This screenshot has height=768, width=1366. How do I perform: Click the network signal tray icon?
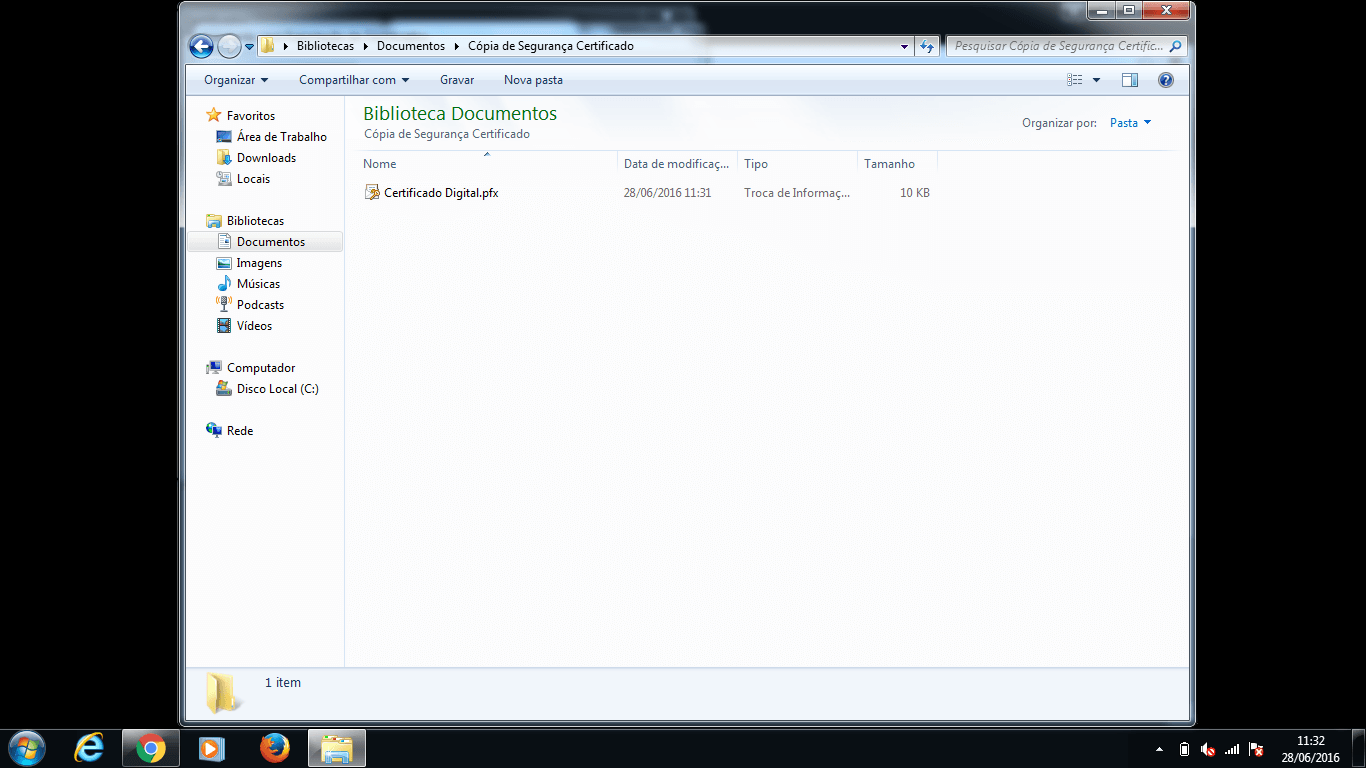1232,749
